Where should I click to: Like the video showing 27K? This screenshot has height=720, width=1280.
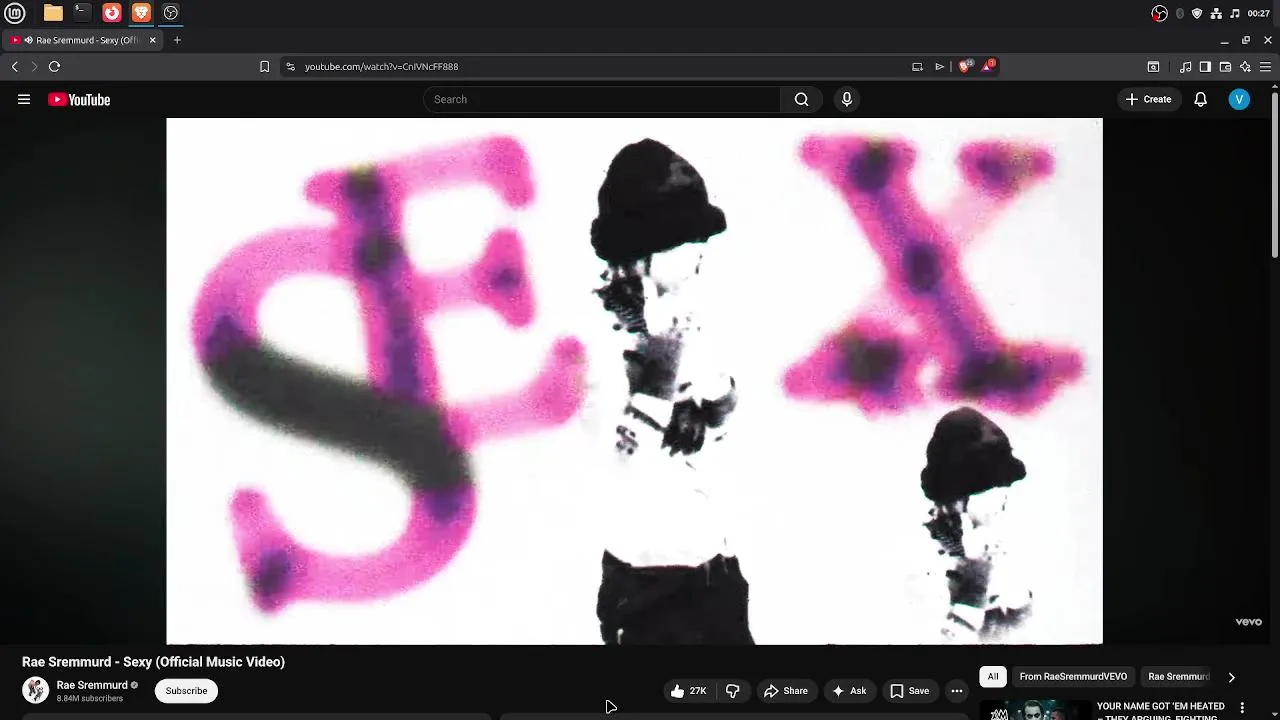pyautogui.click(x=688, y=691)
